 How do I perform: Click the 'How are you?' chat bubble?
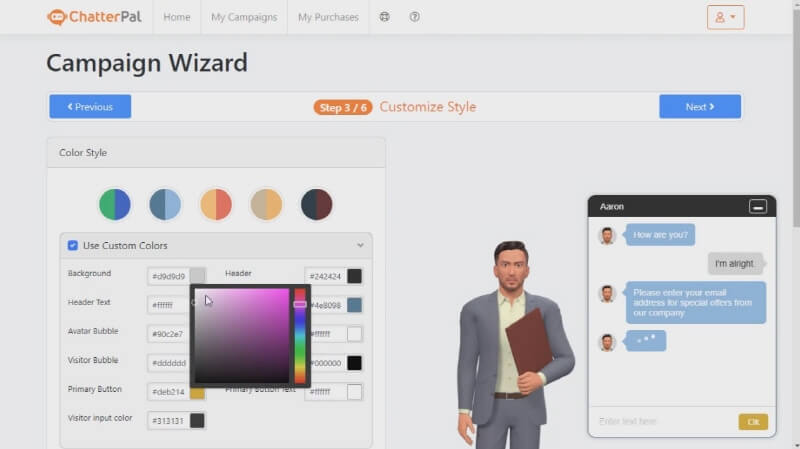point(660,235)
